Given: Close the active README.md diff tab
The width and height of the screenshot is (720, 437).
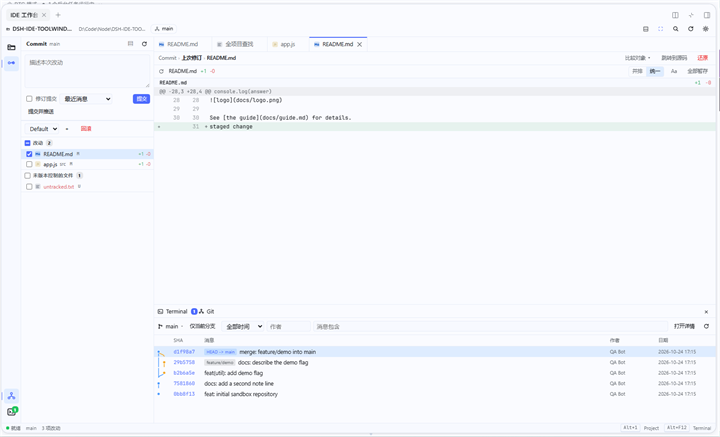Looking at the screenshot, I should 360,45.
